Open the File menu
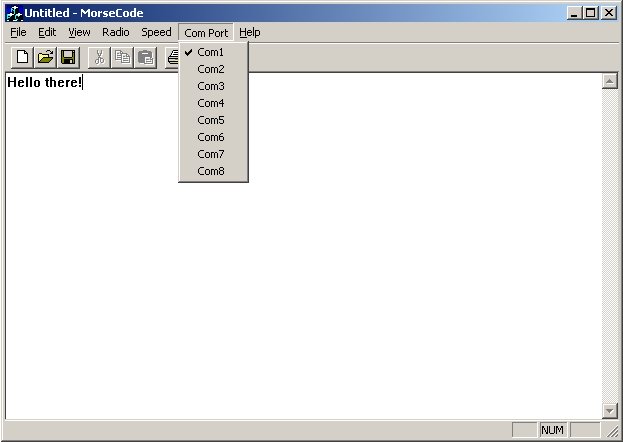This screenshot has height=442, width=623. [x=18, y=32]
